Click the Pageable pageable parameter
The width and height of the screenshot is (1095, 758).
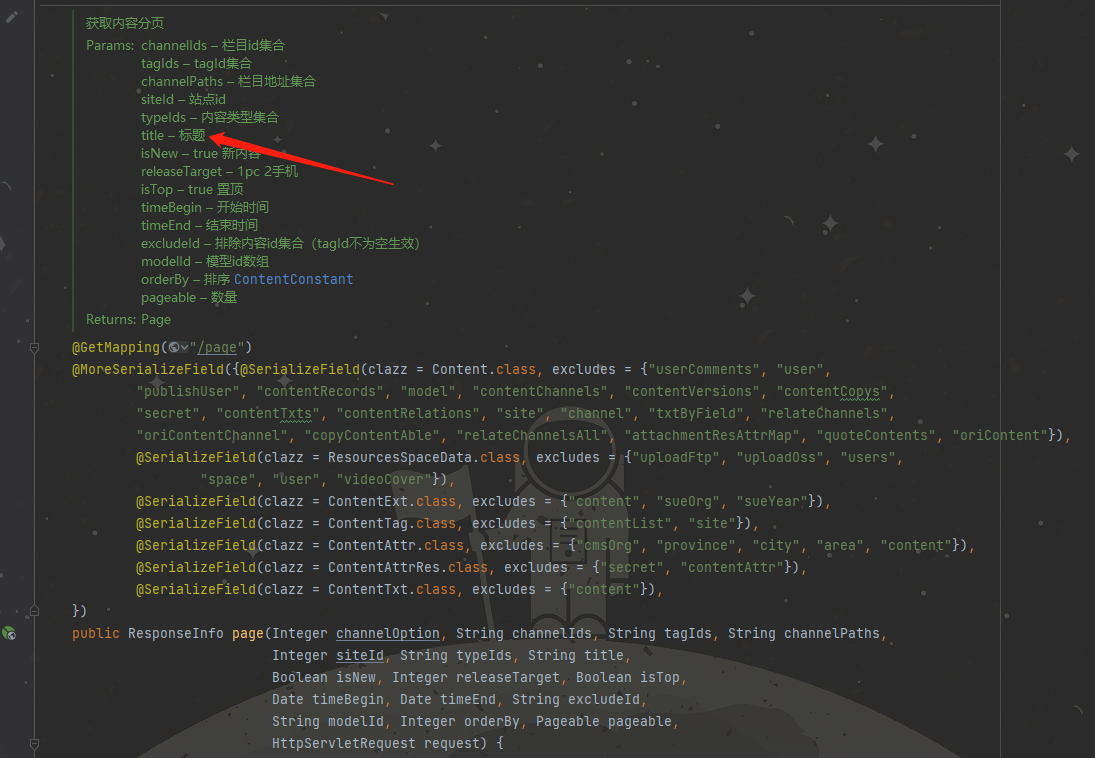click(x=603, y=721)
